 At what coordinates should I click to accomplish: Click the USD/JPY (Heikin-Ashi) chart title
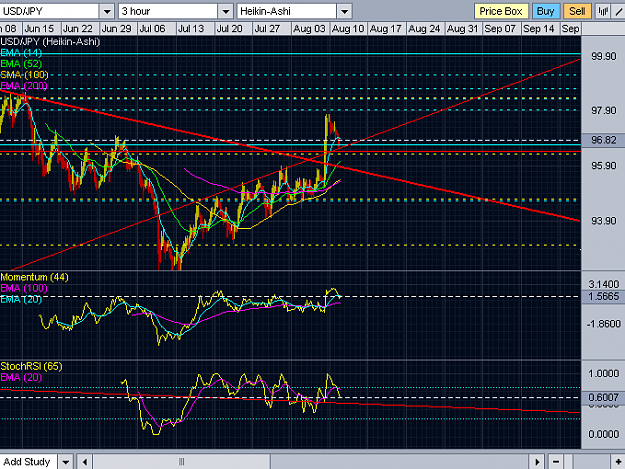click(50, 42)
